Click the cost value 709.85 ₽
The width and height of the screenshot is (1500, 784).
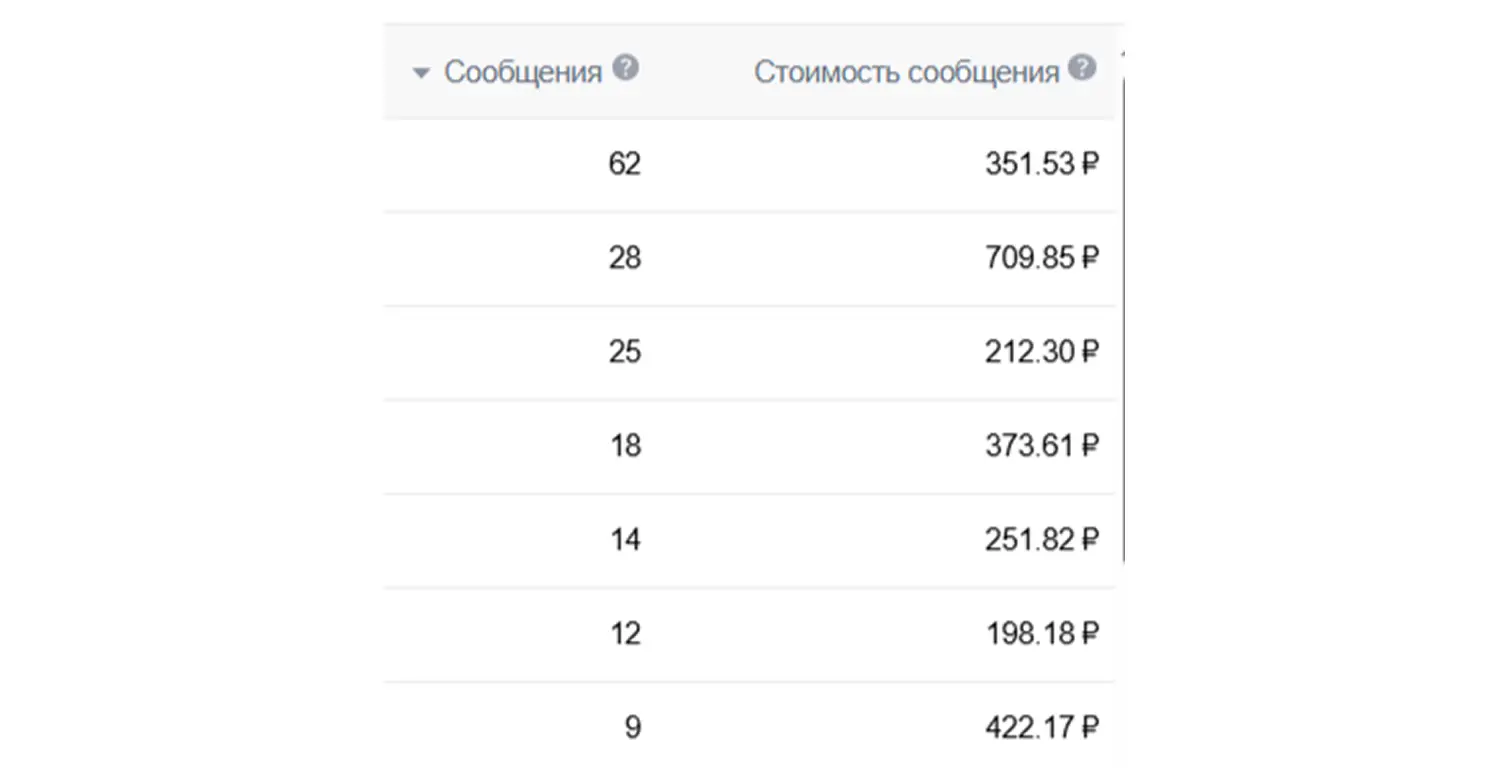coord(1041,258)
